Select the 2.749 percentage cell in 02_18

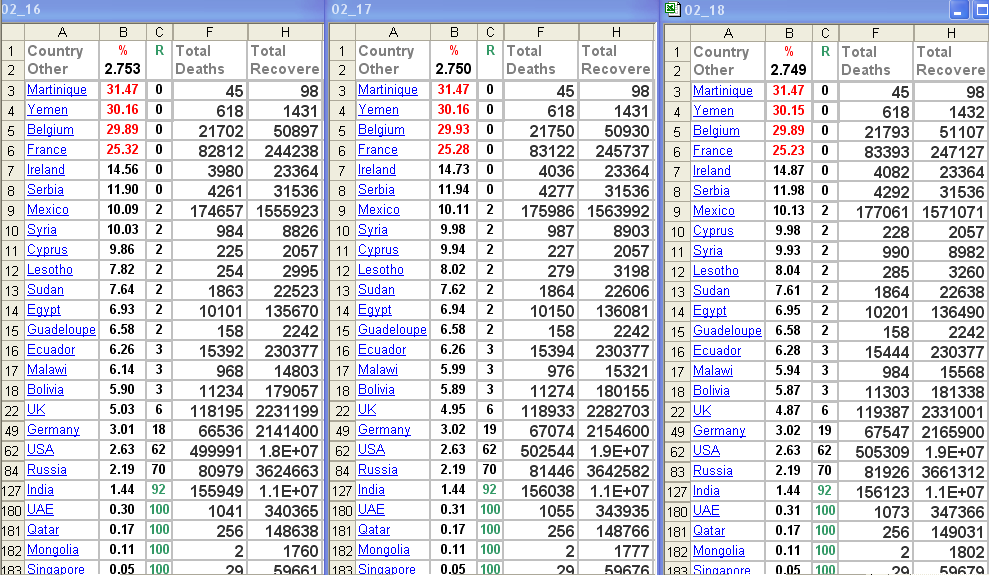788,70
